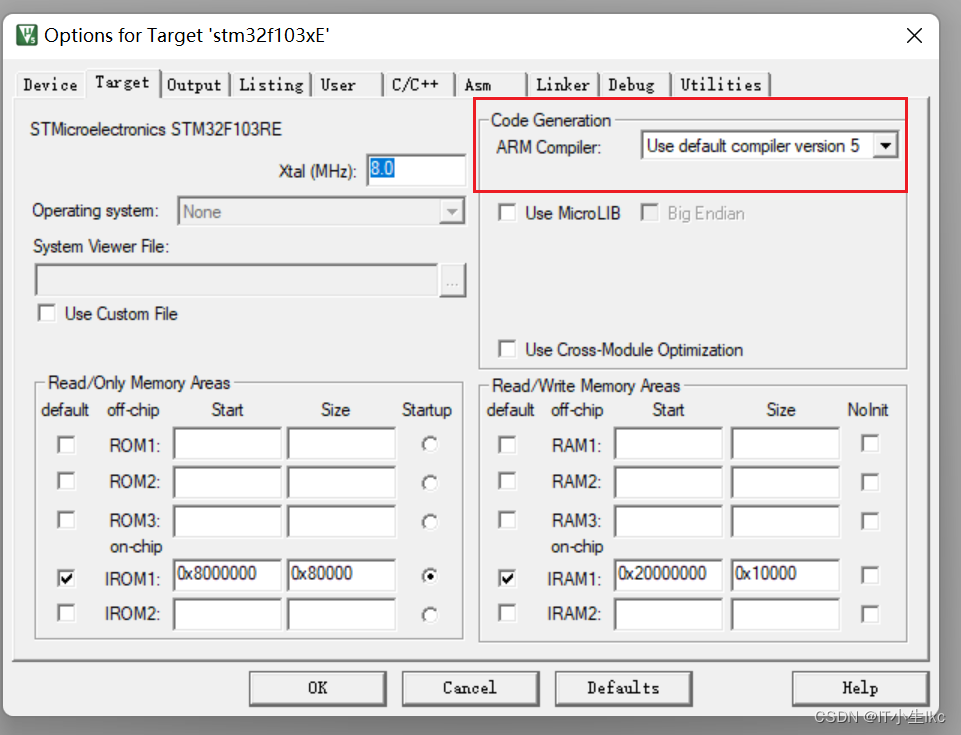Click the Keil icon in the title bar
The width and height of the screenshot is (961, 735).
[x=25, y=33]
